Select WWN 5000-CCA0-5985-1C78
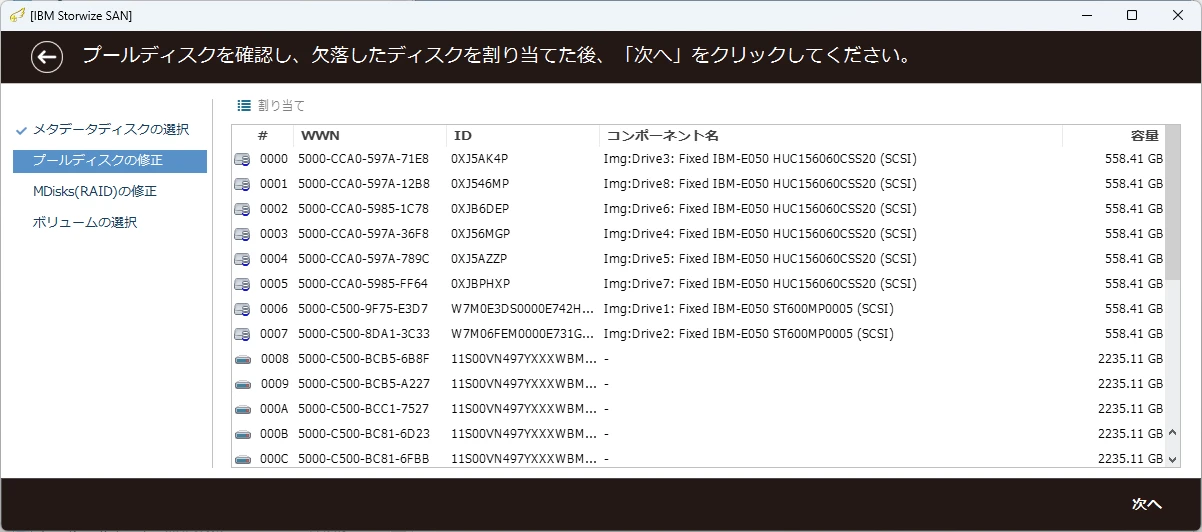Viewport: 1202px width, 532px height. [x=363, y=209]
